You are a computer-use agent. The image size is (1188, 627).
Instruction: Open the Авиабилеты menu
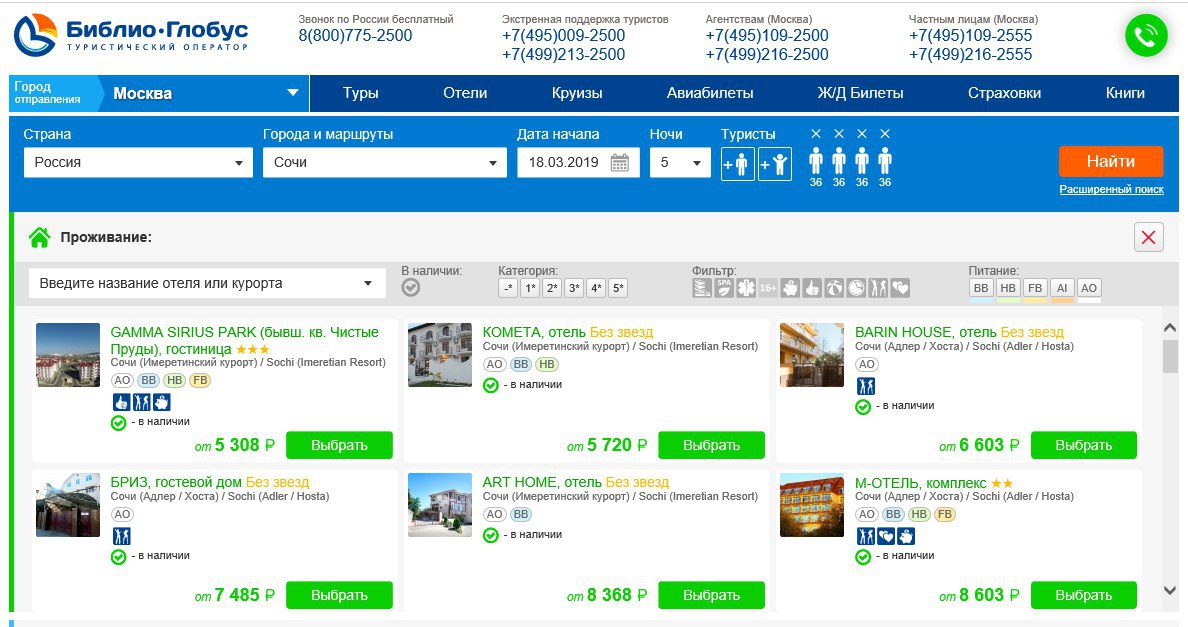(710, 93)
